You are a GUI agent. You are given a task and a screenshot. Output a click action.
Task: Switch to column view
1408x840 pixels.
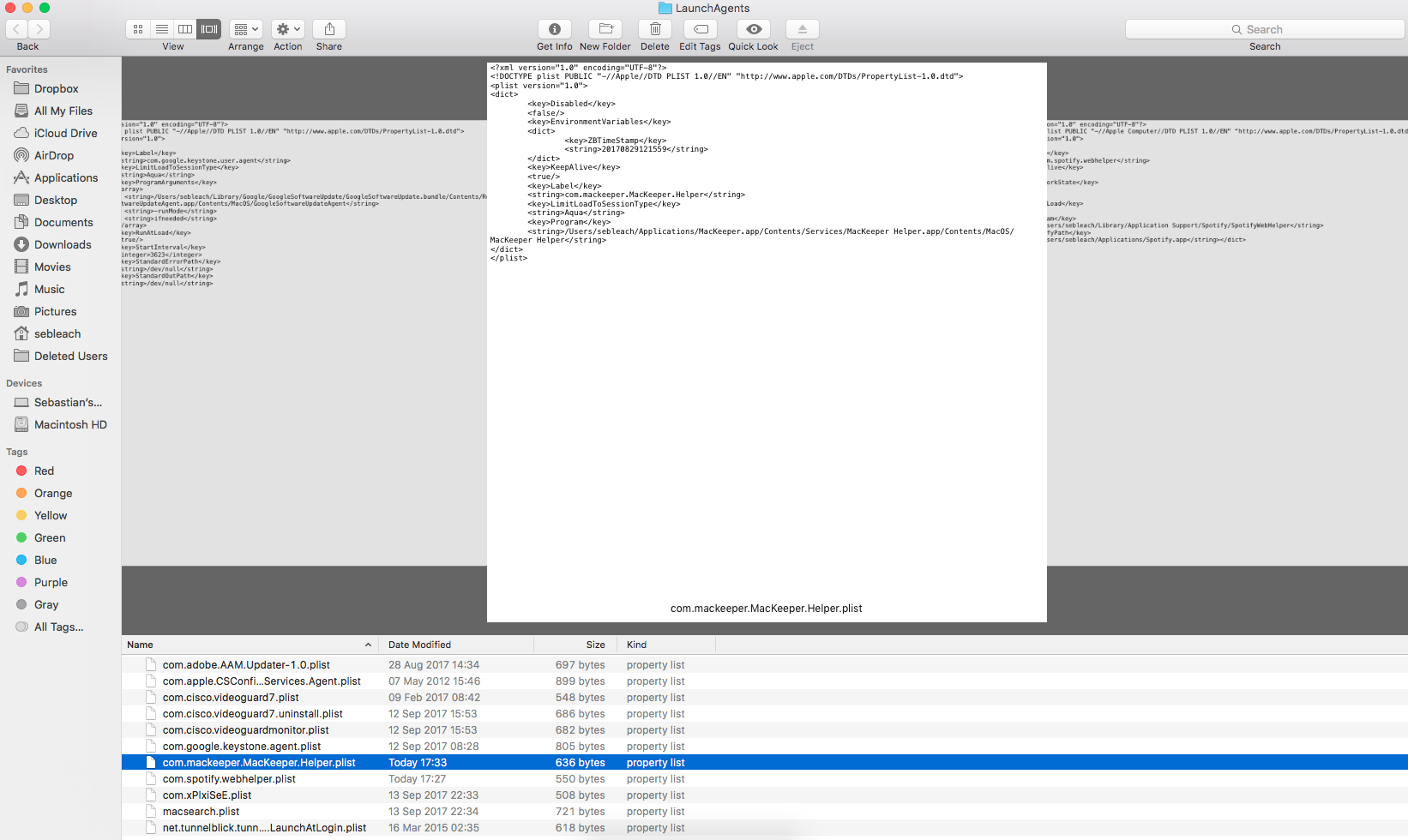pos(185,29)
